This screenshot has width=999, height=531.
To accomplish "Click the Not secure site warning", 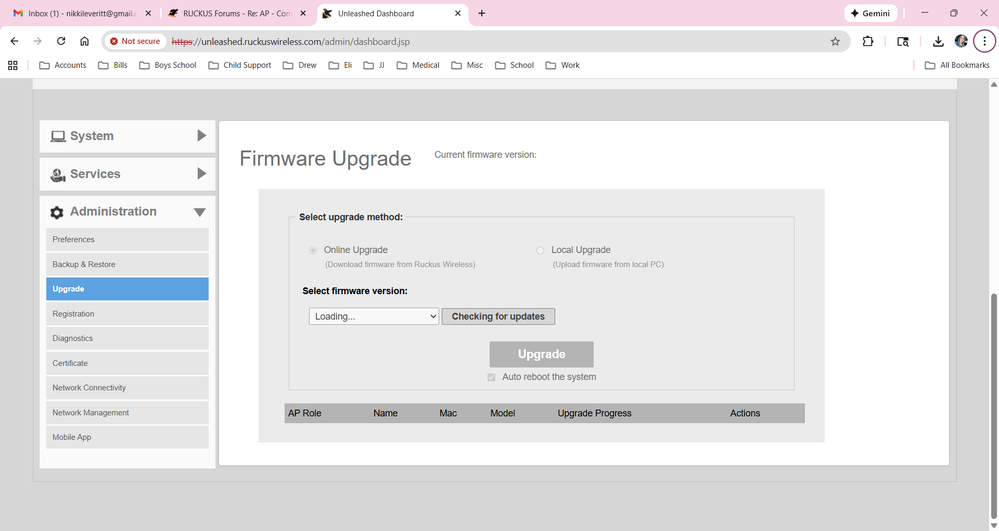I will [135, 41].
